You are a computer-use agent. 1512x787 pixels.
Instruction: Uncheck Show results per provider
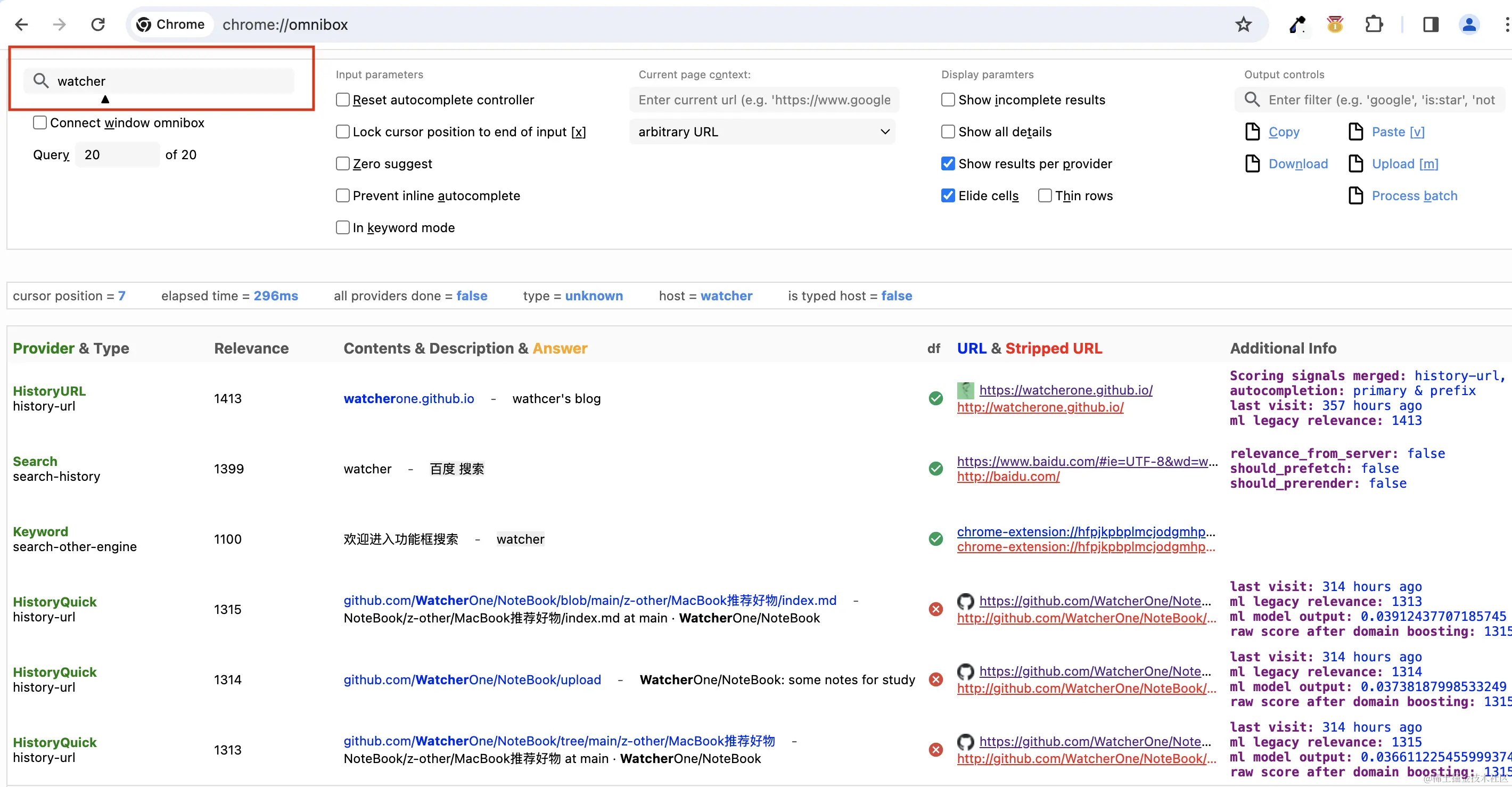pos(948,164)
